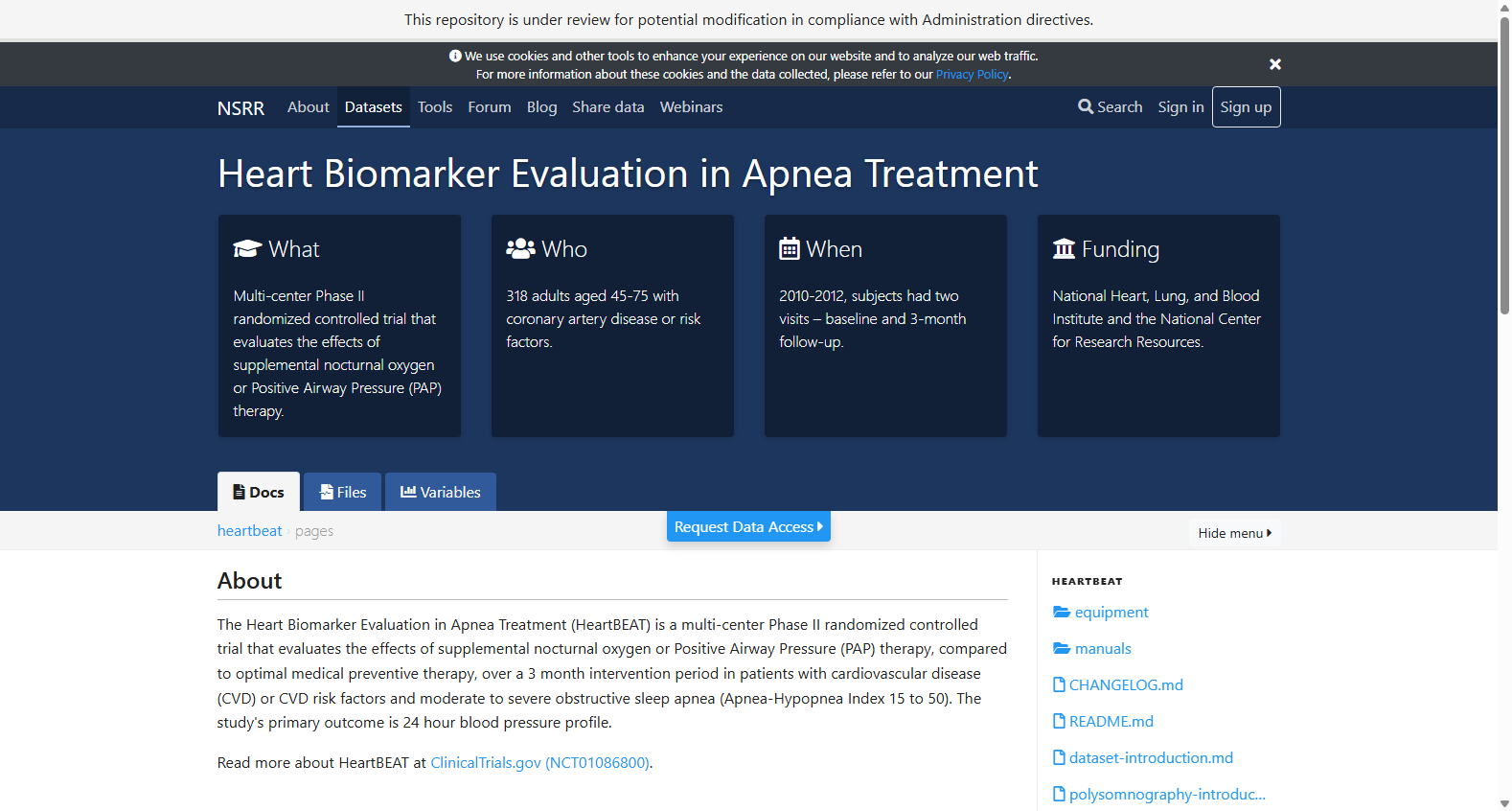Switch to the Docs tab
Image resolution: width=1512 pixels, height=811 pixels.
[259, 492]
